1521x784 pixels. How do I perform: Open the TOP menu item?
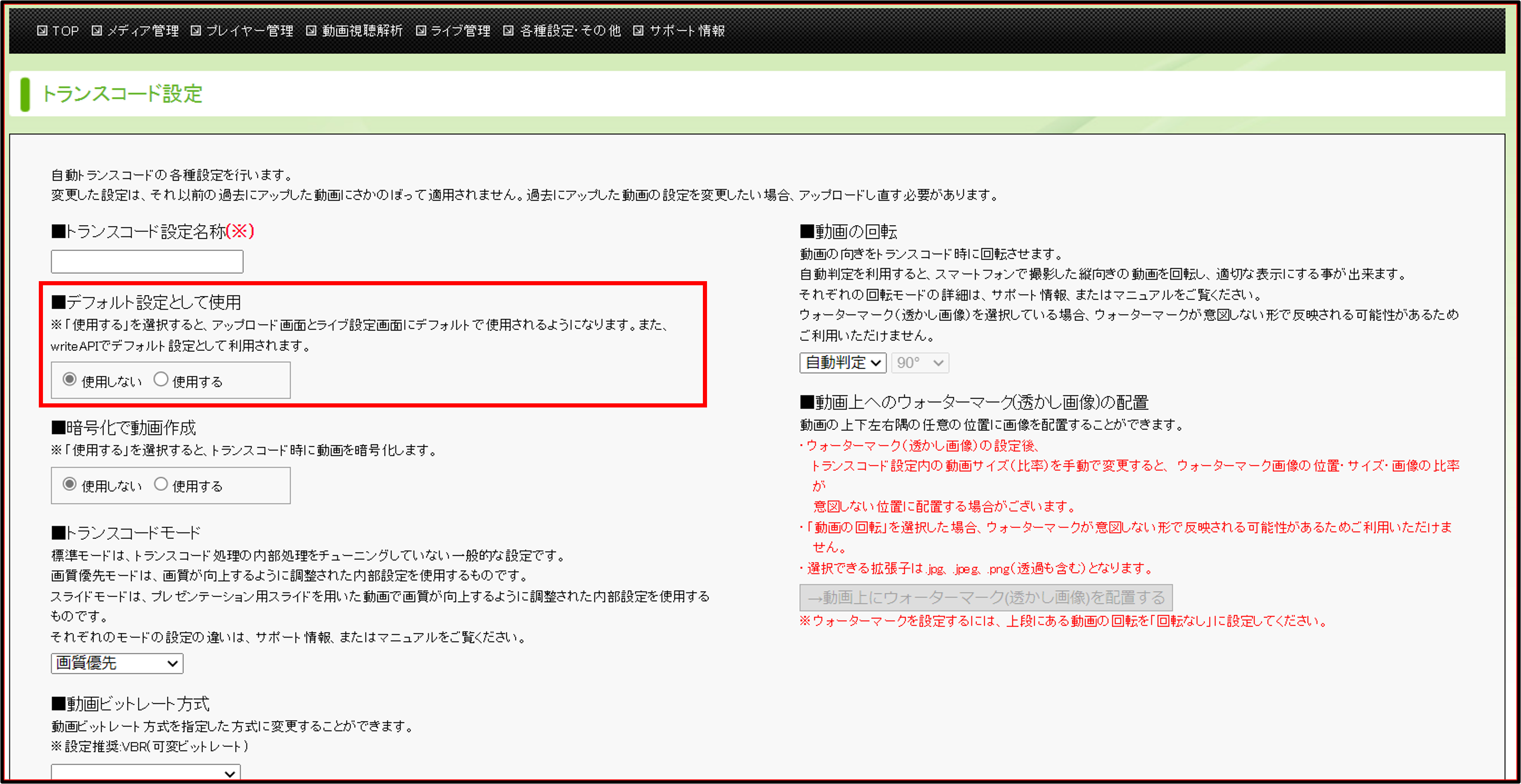tap(65, 31)
